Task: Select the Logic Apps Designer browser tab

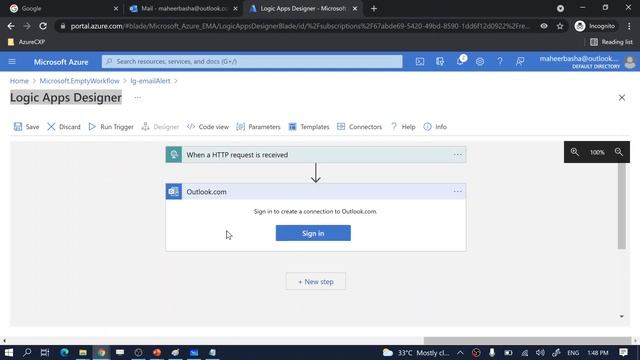Action: point(303,9)
